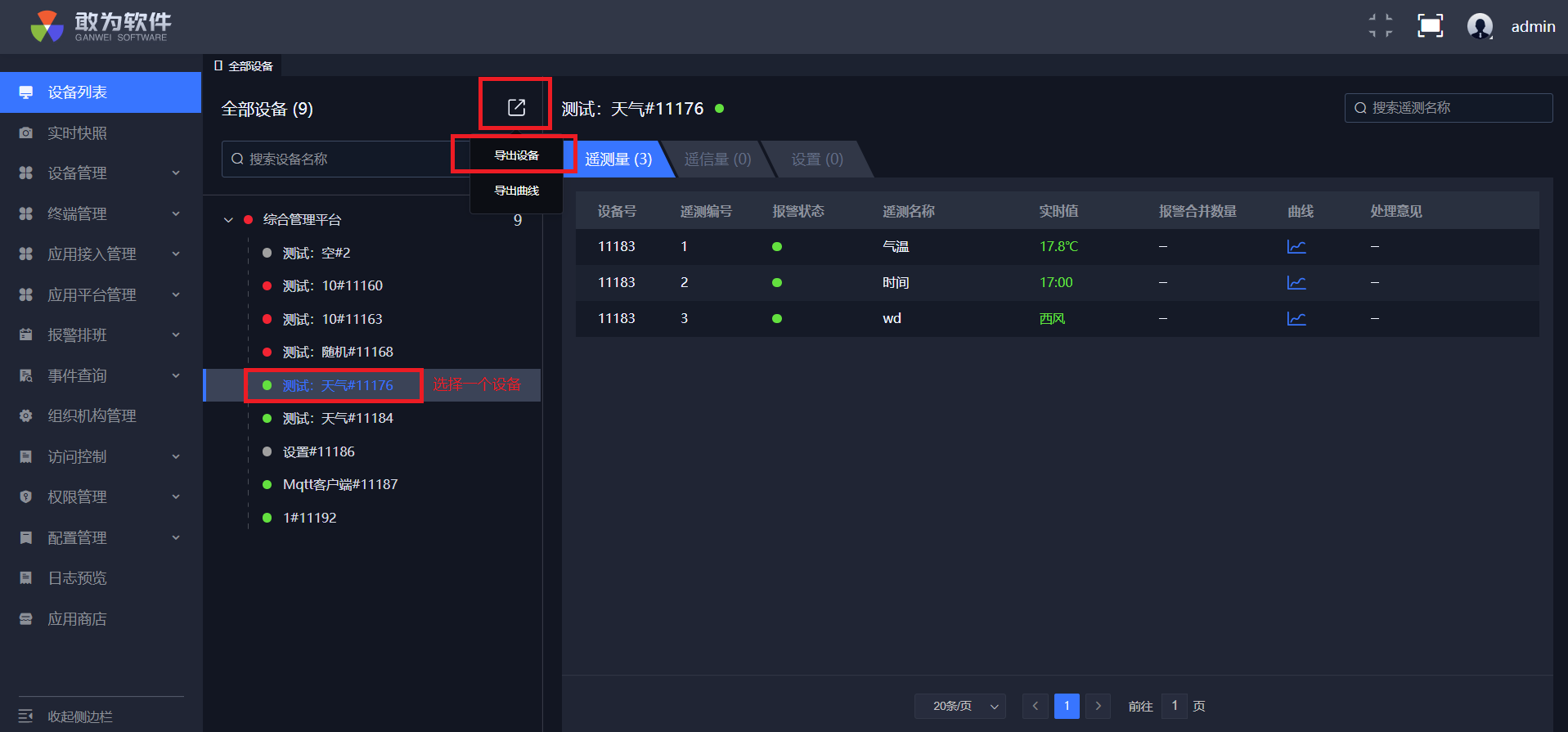Click the 配置管理 bookmark icon
The image size is (1568, 732).
coord(26,537)
